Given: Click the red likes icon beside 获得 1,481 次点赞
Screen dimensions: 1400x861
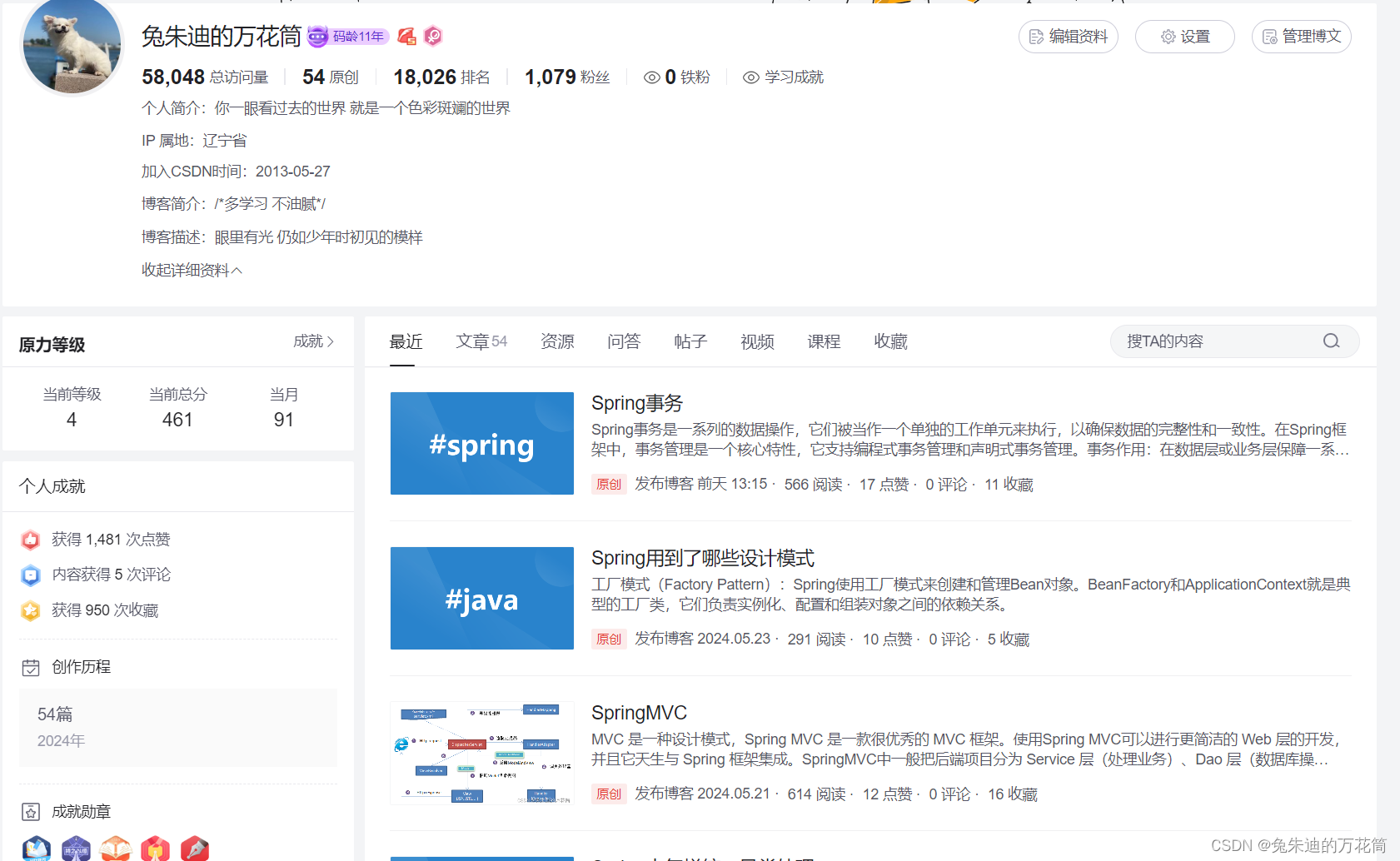Looking at the screenshot, I should click(31, 540).
